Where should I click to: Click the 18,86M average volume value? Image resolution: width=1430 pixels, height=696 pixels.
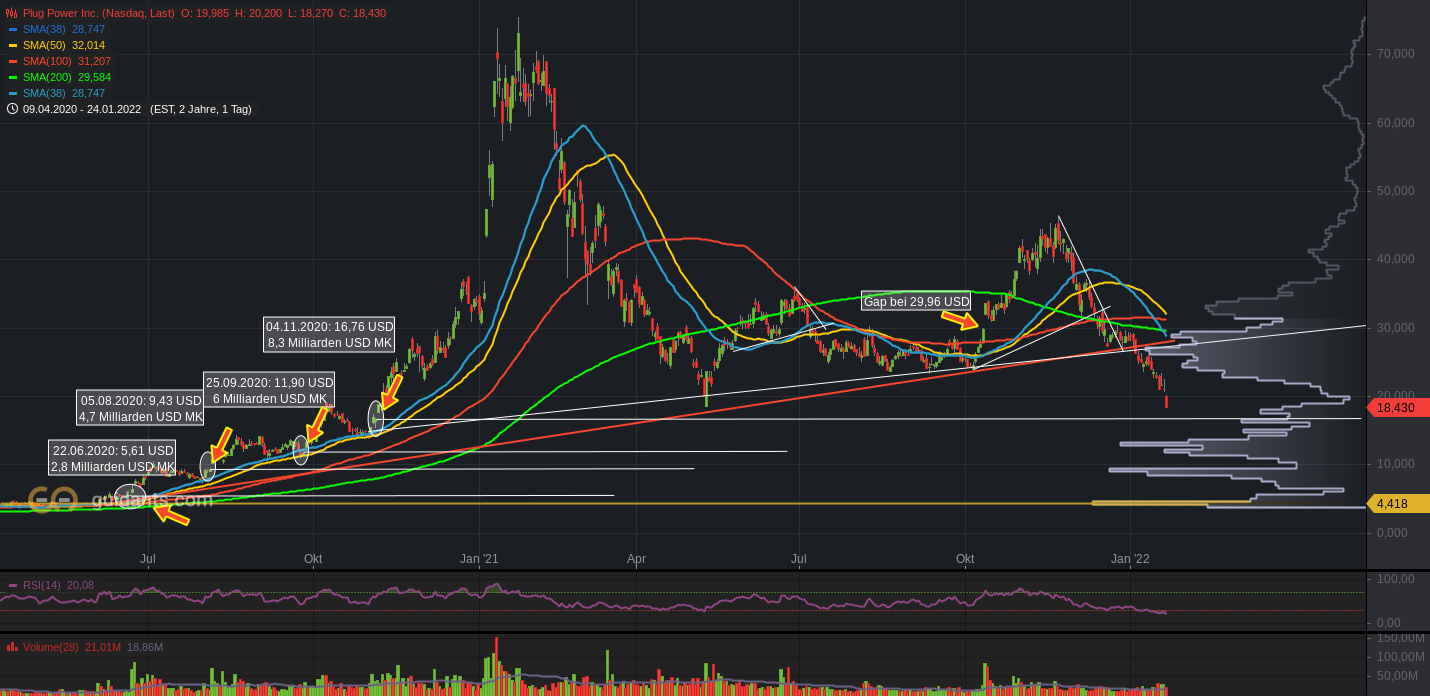(145, 647)
